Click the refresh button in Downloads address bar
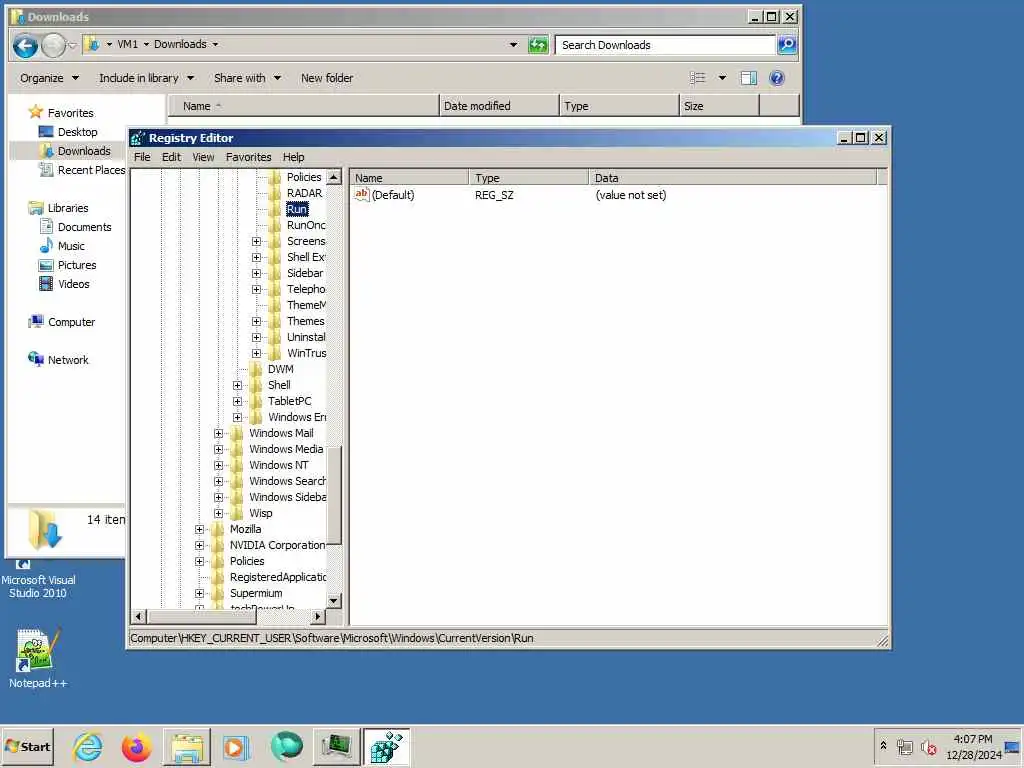This screenshot has height=768, width=1024. click(537, 45)
